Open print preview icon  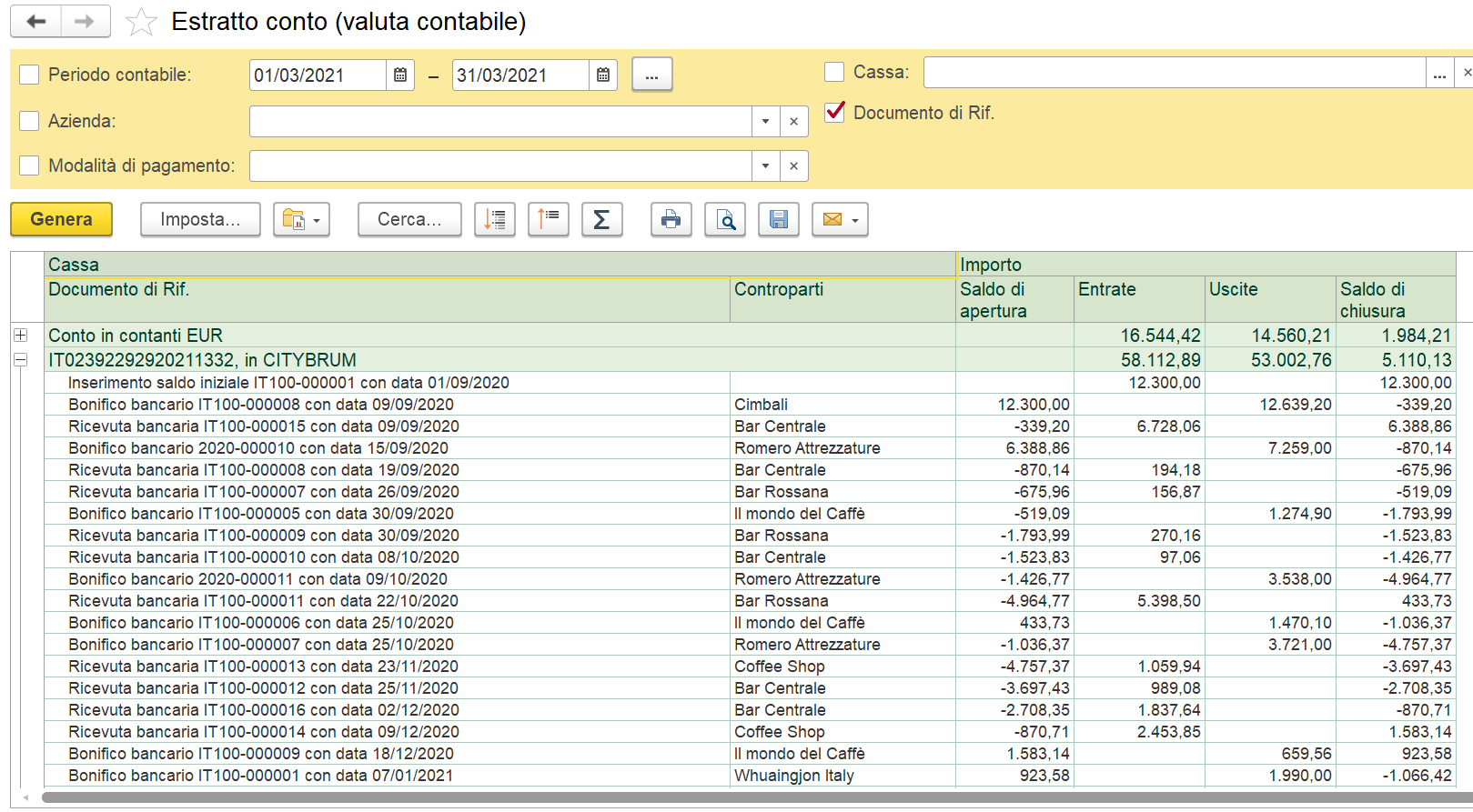click(725, 219)
